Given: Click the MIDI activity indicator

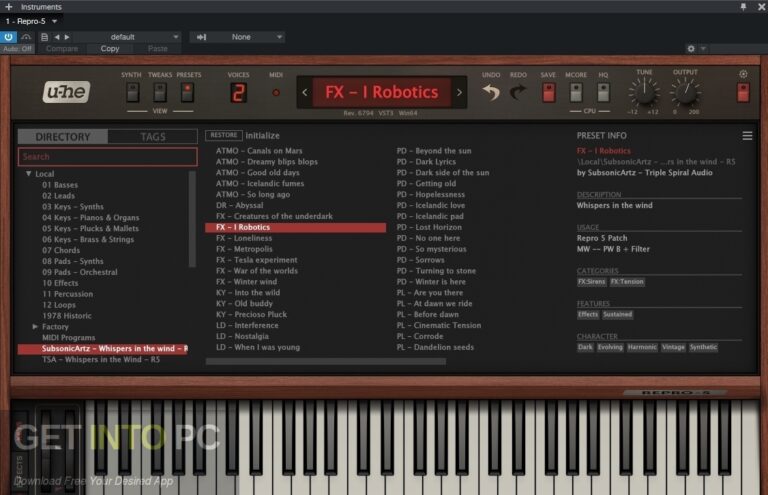Looking at the screenshot, I should (276, 93).
